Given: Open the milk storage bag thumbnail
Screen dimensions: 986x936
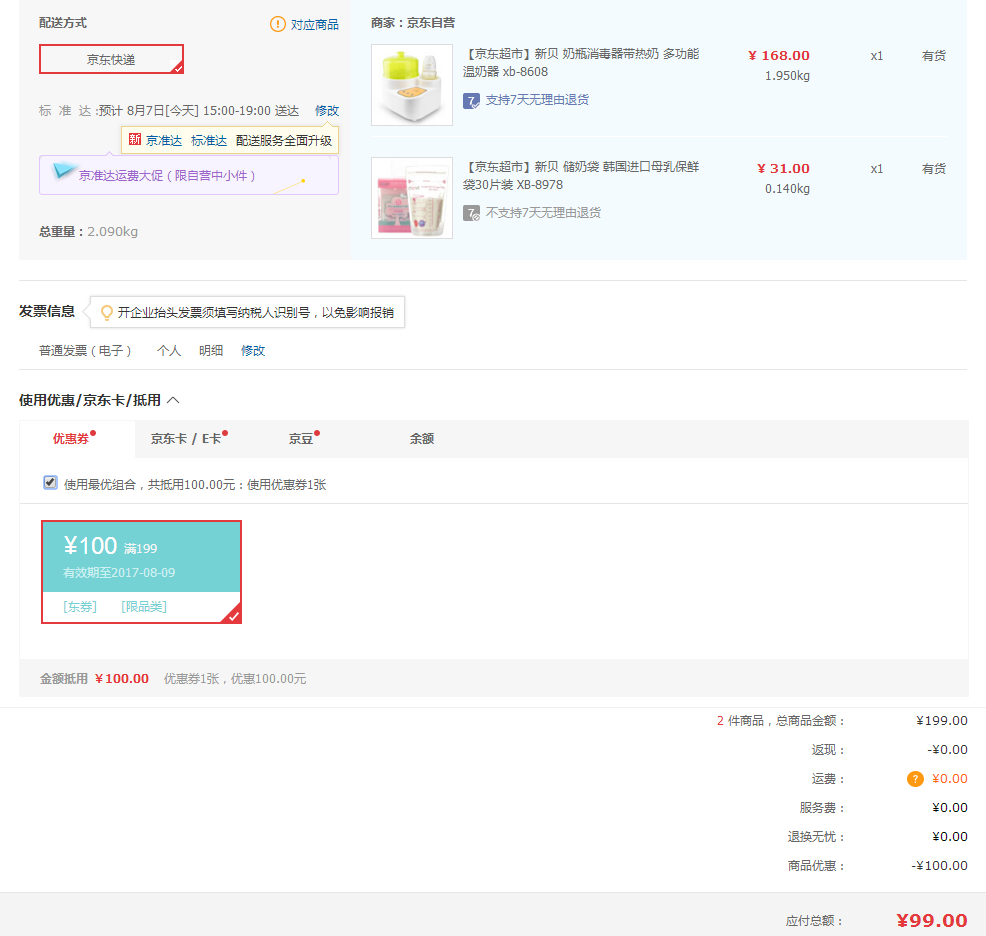Looking at the screenshot, I should coord(412,198).
